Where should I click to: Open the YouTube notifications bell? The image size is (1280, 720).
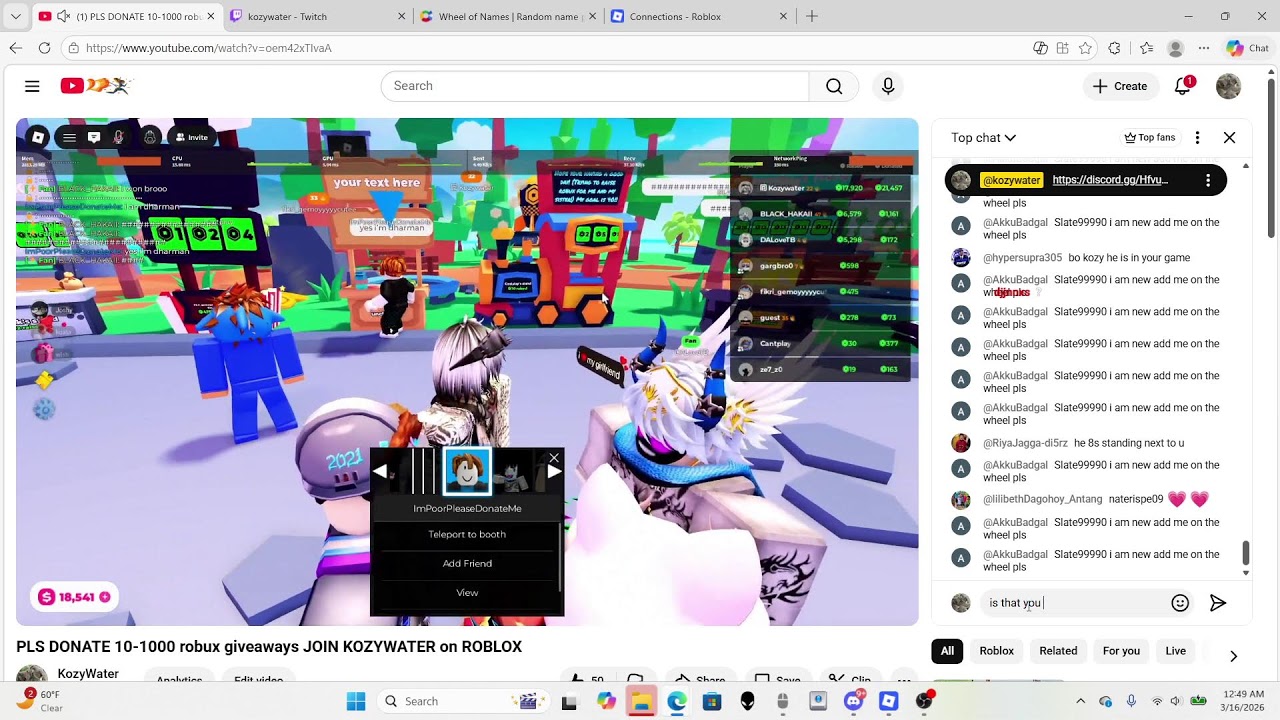pos(1183,86)
